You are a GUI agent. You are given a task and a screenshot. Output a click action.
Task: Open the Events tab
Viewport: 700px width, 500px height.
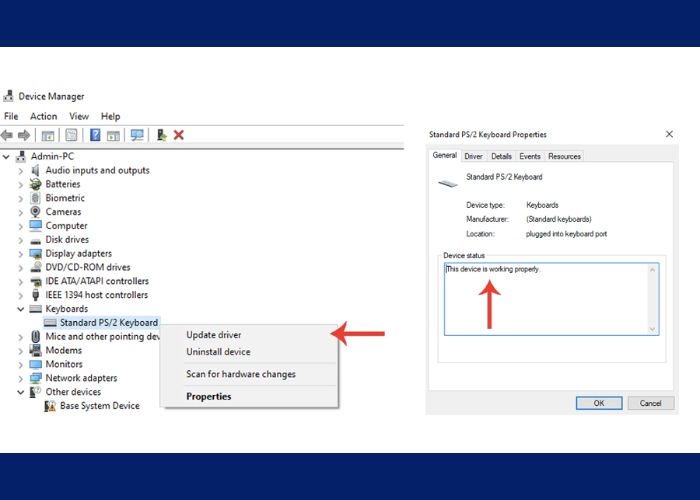[x=530, y=156]
